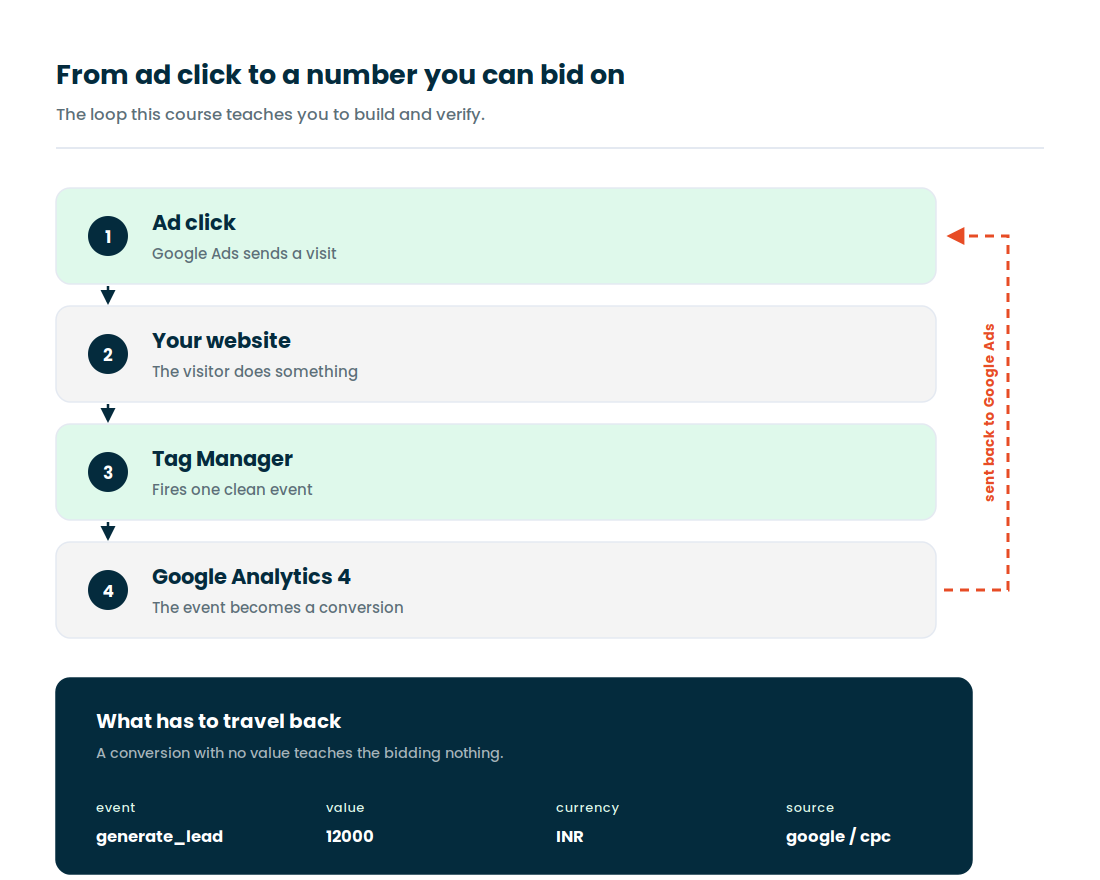Click the 'value' field label

click(x=345, y=808)
